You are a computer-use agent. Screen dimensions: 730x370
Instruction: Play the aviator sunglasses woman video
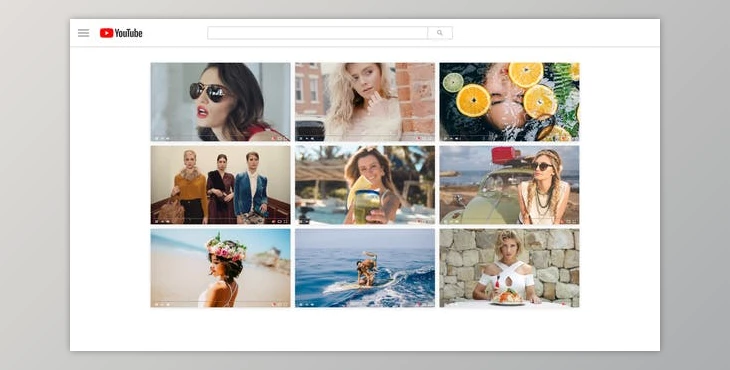pyautogui.click(x=156, y=138)
